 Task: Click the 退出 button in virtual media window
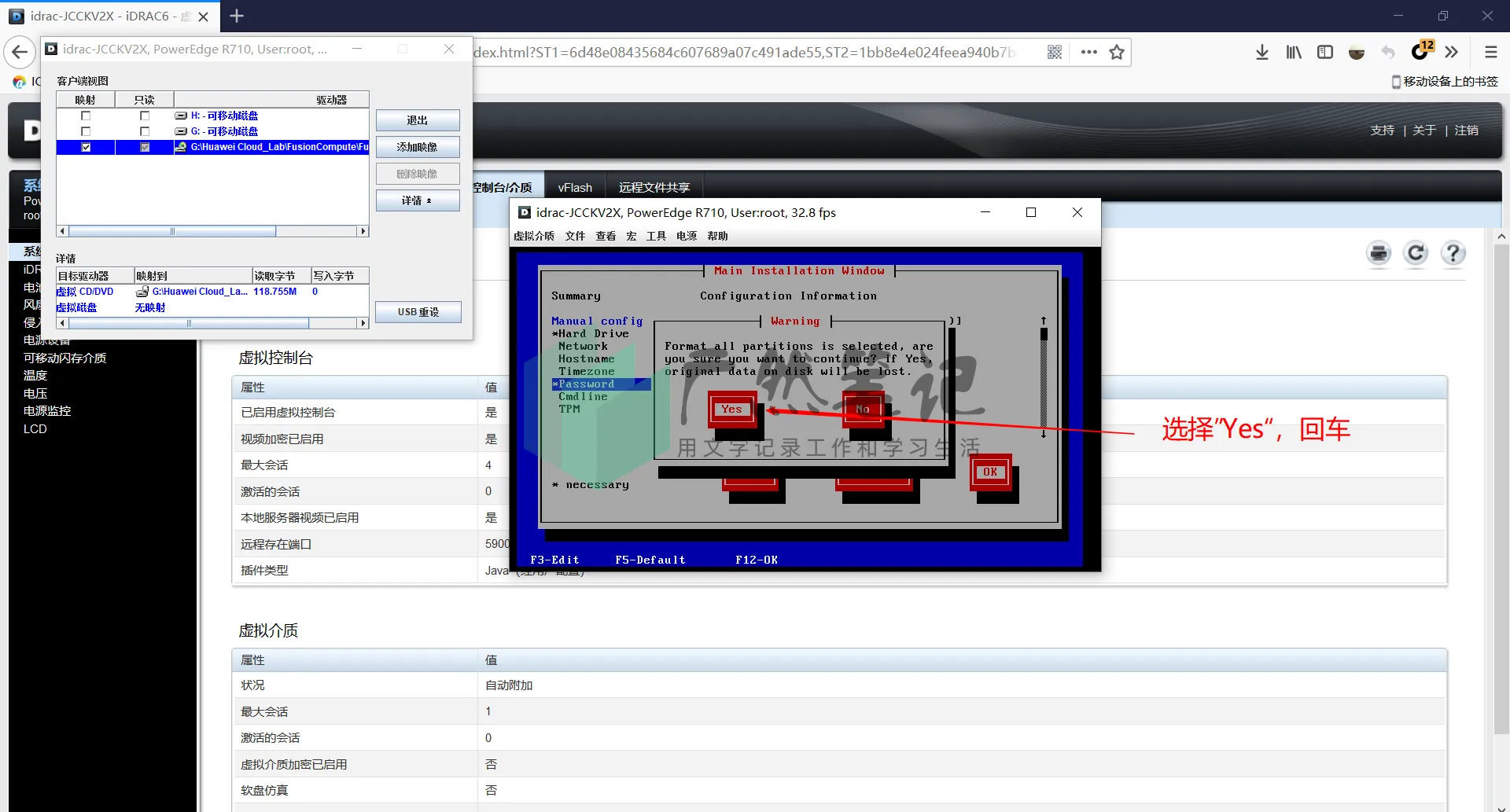coord(418,120)
